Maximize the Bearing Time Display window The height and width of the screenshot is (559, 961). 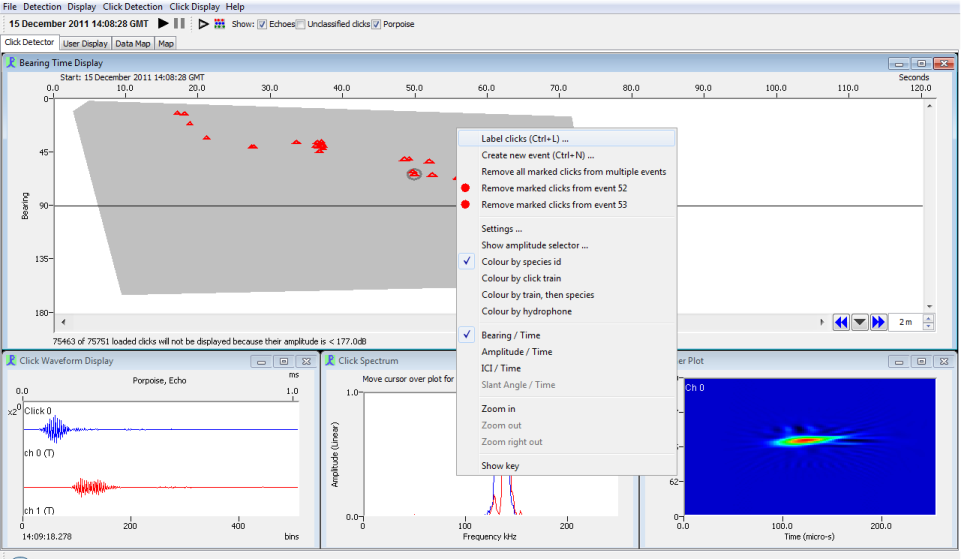[922, 64]
